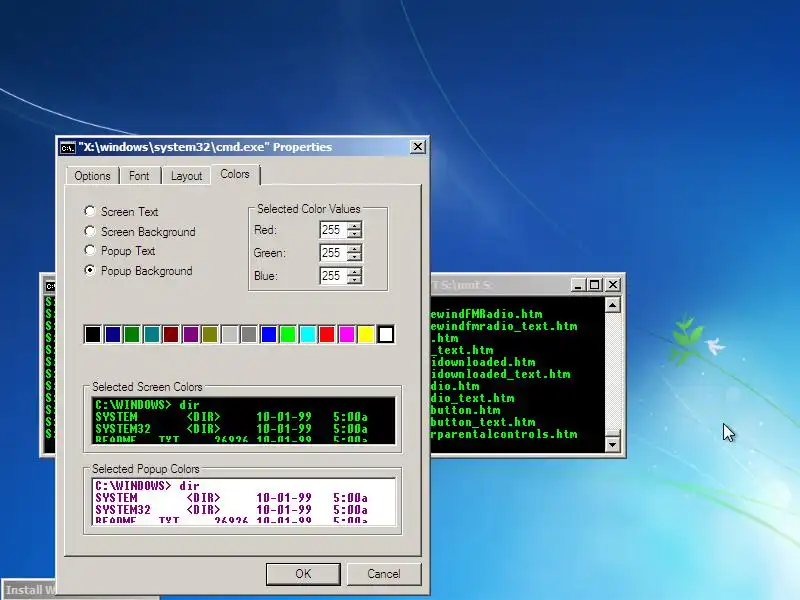Pick the dark blue color swatch
800x600 pixels.
coord(112,335)
